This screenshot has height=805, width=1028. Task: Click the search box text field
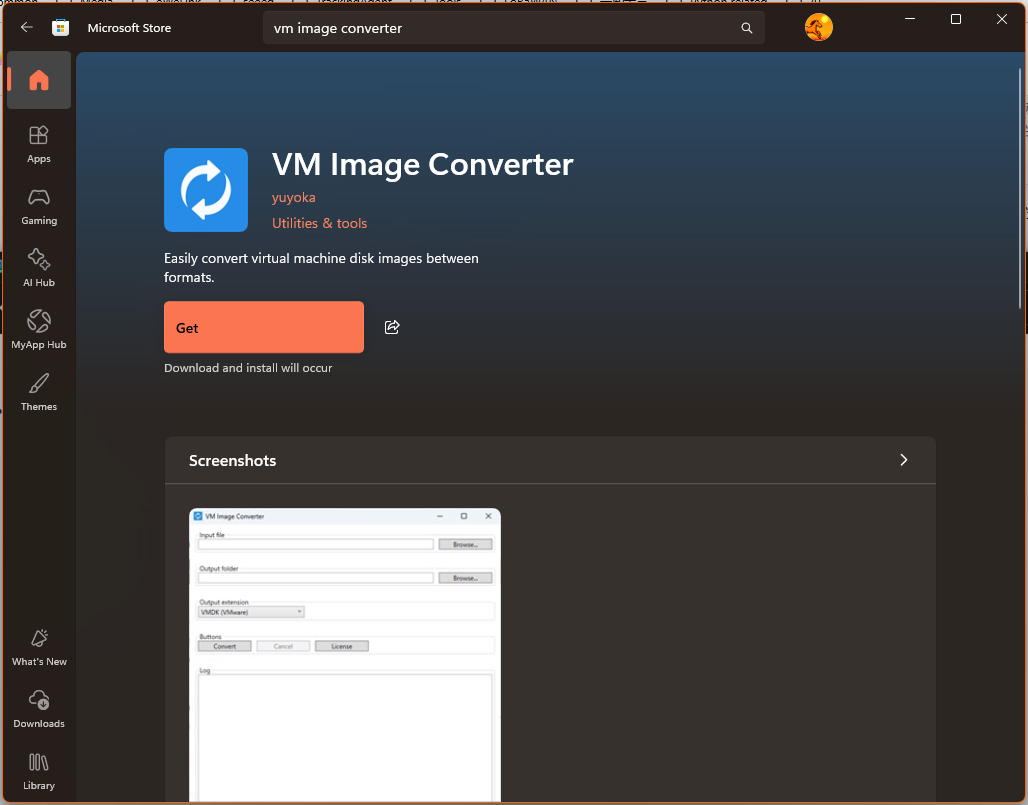(500, 28)
